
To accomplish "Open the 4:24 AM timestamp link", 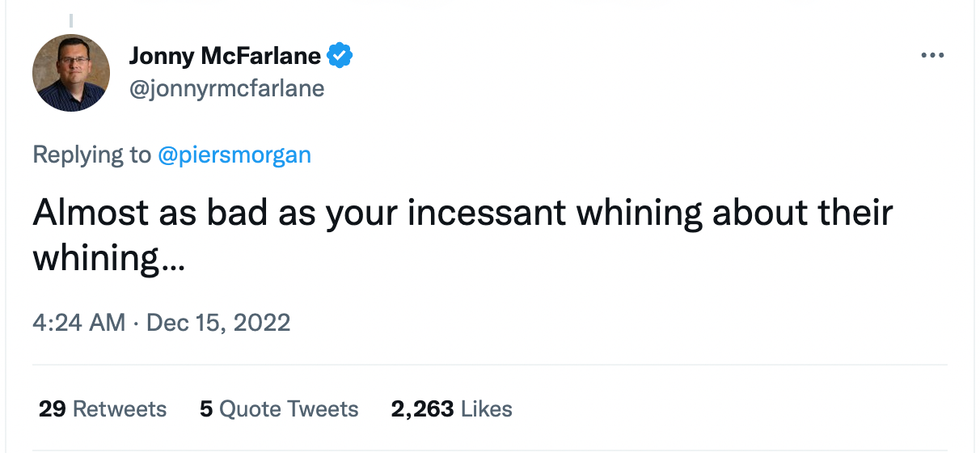I will [79, 323].
